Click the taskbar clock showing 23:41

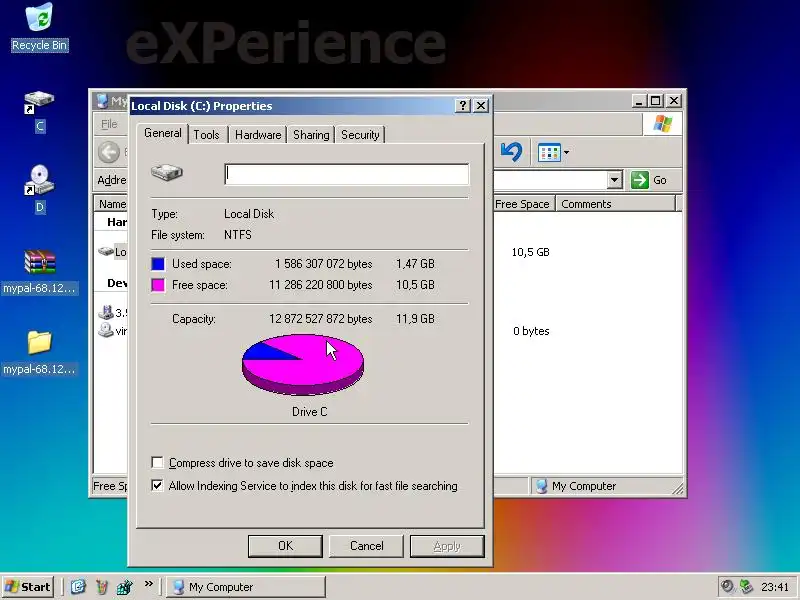pos(774,587)
